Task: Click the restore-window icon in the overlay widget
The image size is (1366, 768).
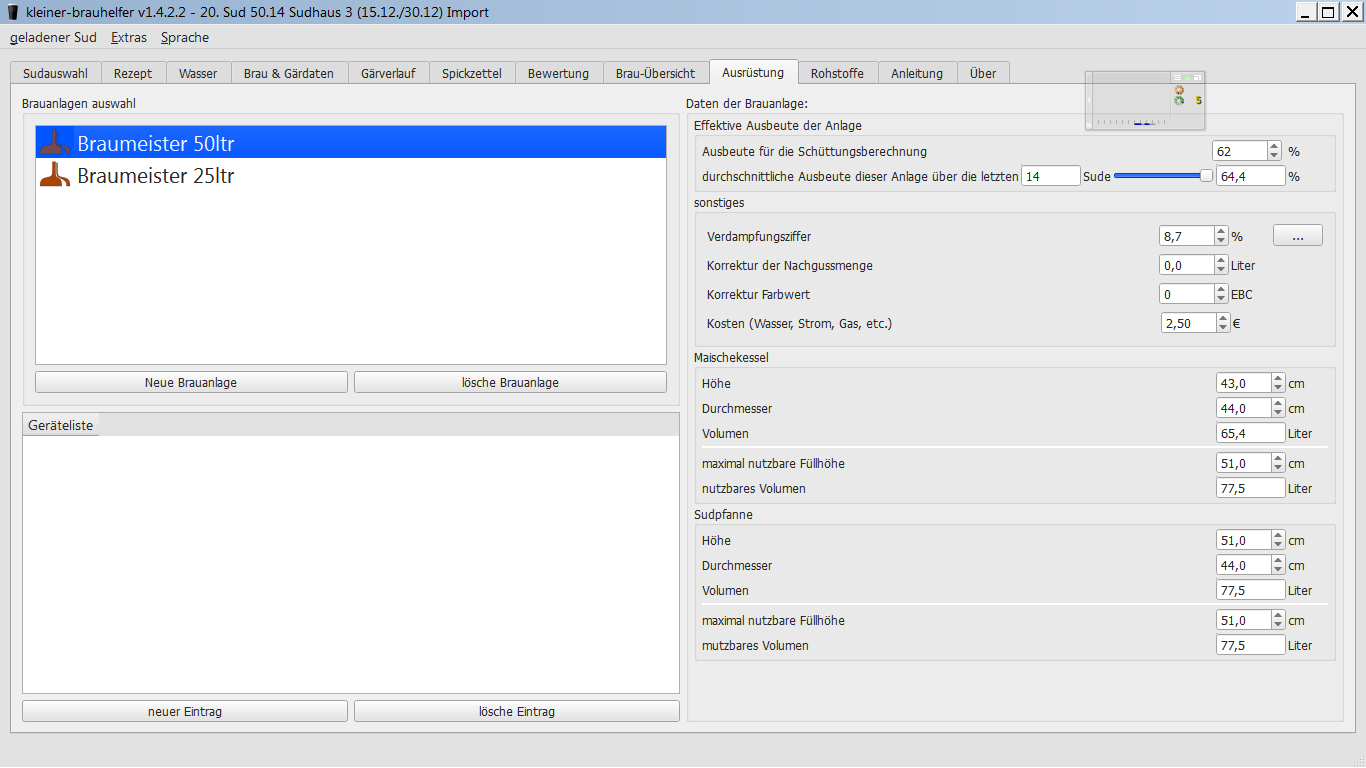Action: (x=1197, y=77)
